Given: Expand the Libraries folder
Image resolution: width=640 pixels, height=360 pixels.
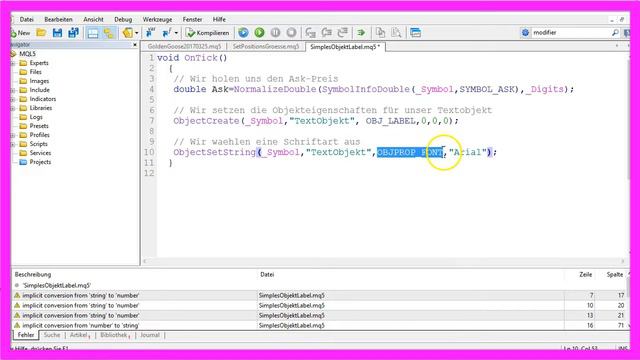Looking at the screenshot, I should coord(13,108).
